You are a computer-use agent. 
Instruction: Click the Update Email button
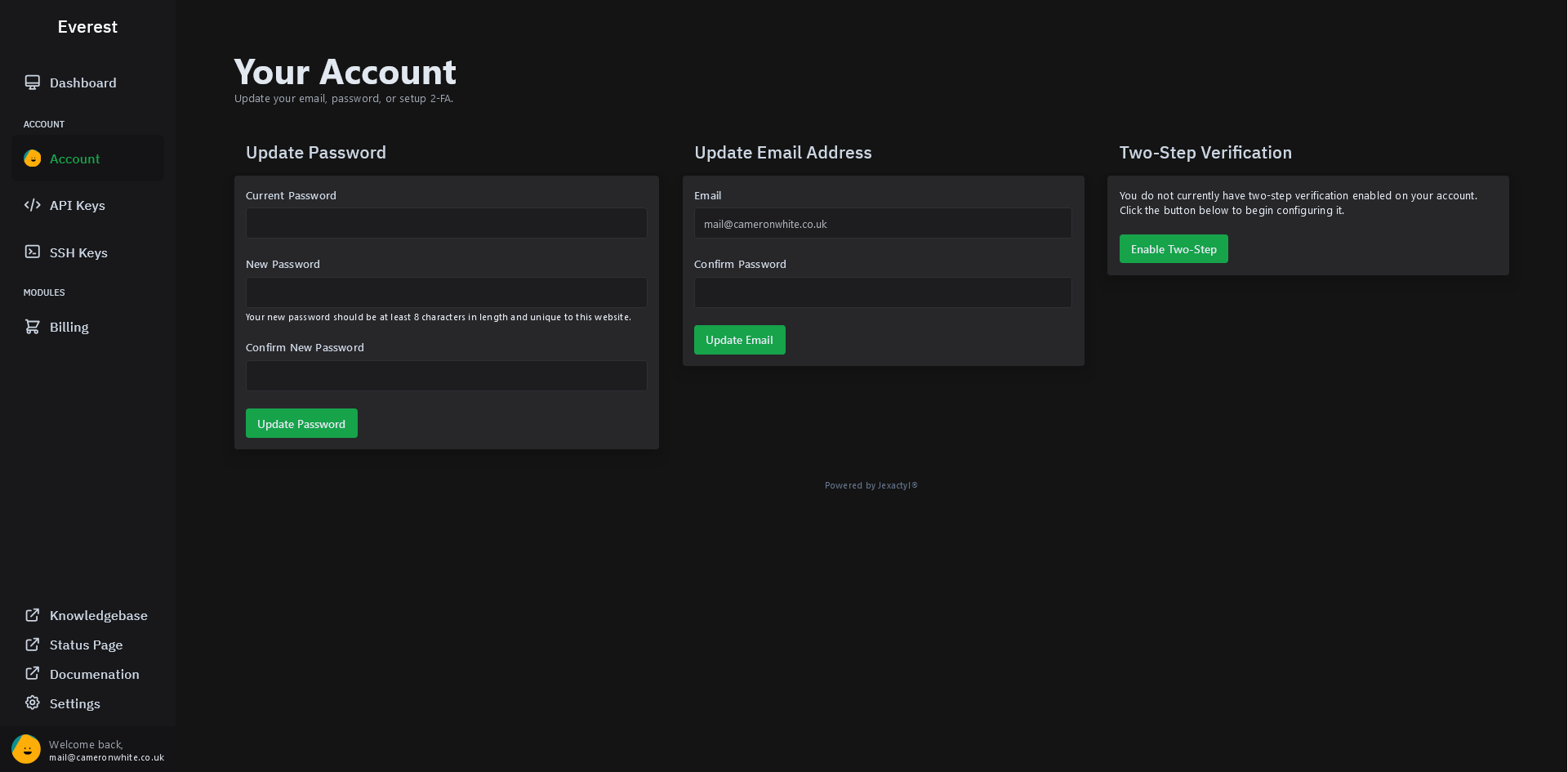pyautogui.click(x=739, y=340)
